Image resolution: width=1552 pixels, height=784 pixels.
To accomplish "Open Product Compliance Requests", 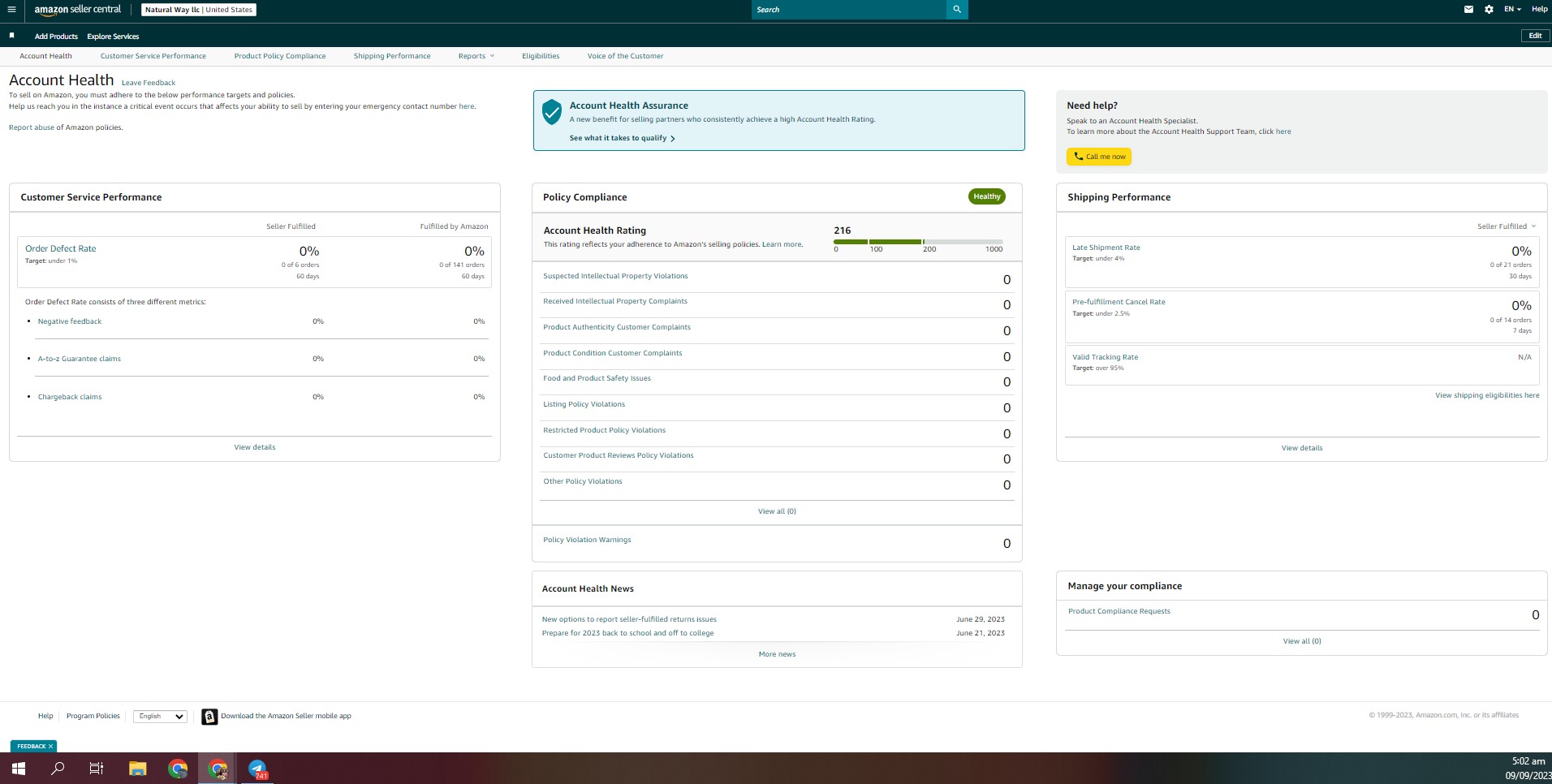I will coord(1119,611).
